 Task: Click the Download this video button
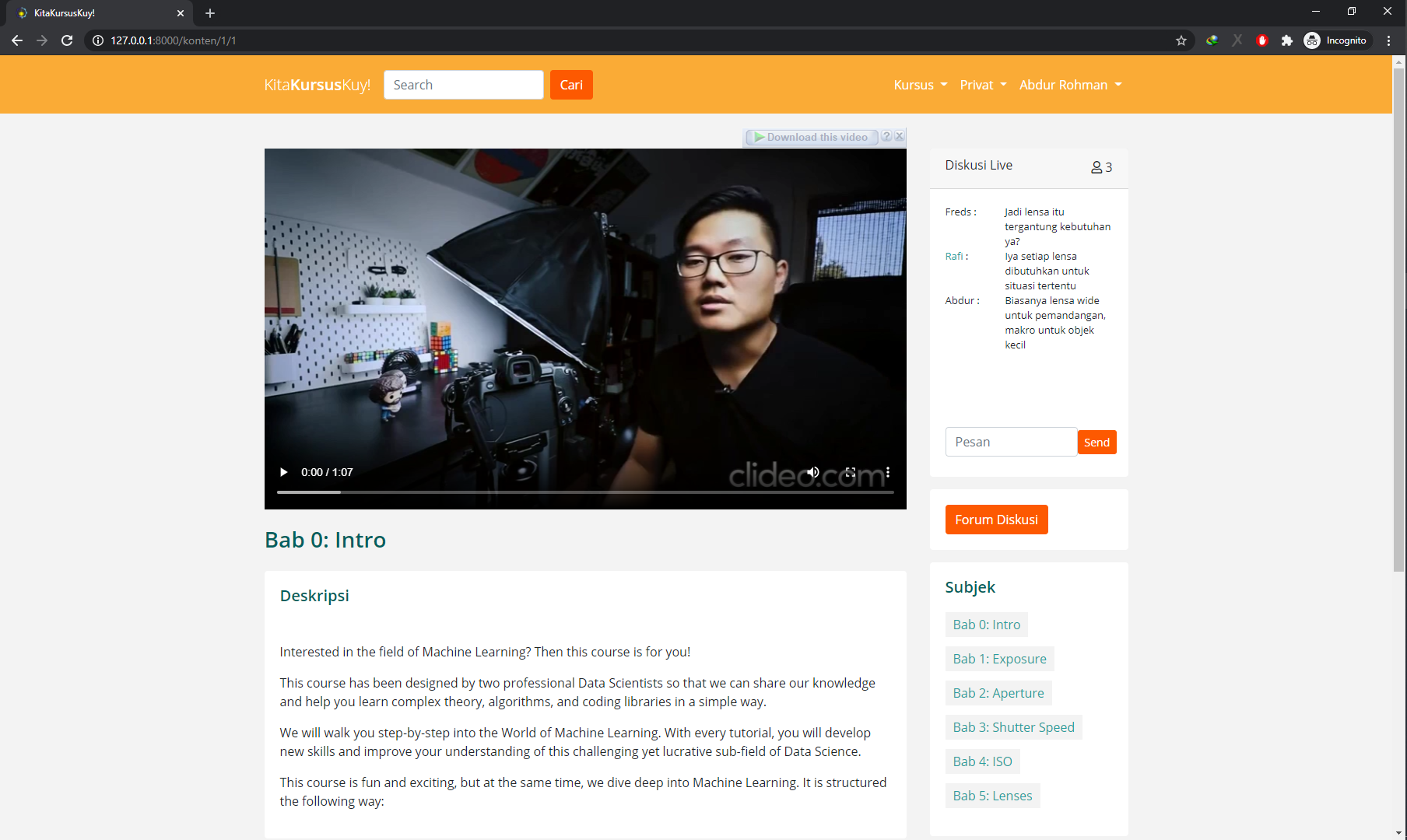click(812, 137)
